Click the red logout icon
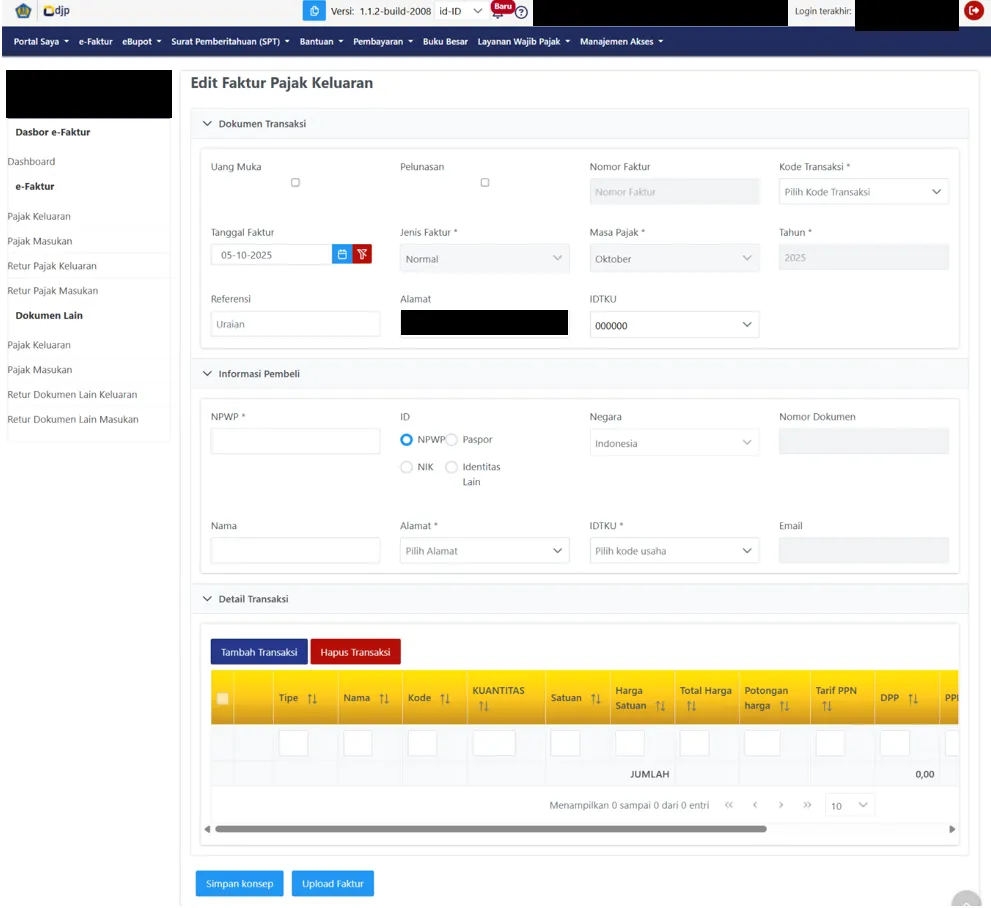The image size is (991, 908). point(973,11)
